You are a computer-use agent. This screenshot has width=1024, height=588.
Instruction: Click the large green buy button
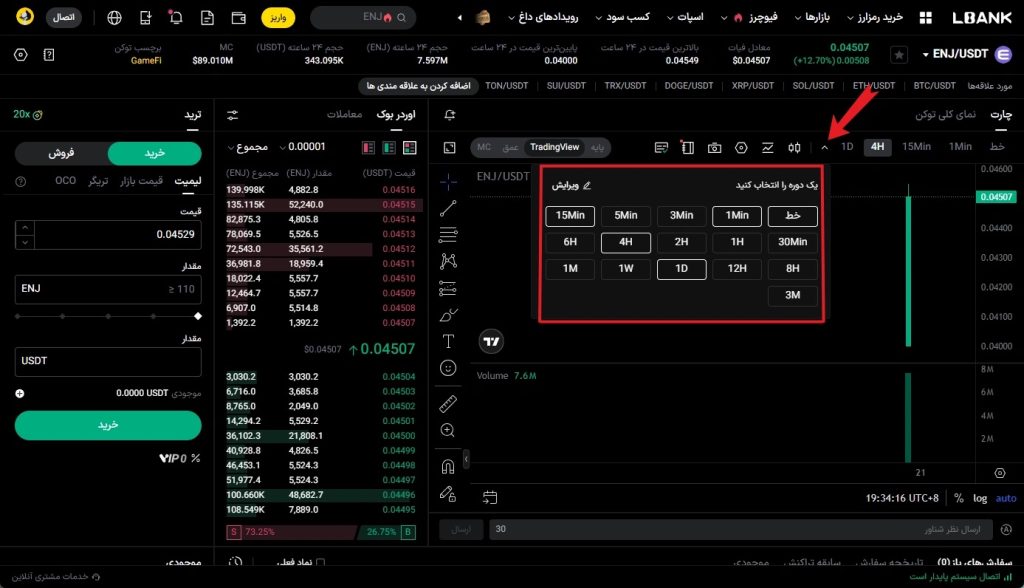[108, 425]
